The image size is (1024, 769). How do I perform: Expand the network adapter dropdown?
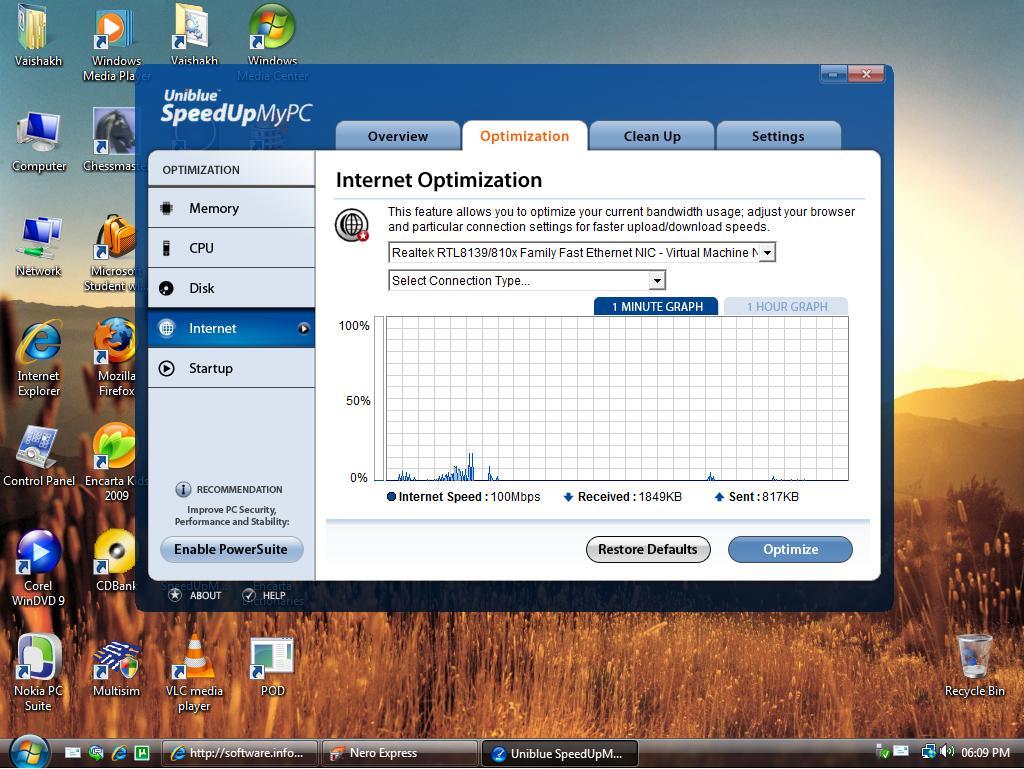[x=767, y=253]
